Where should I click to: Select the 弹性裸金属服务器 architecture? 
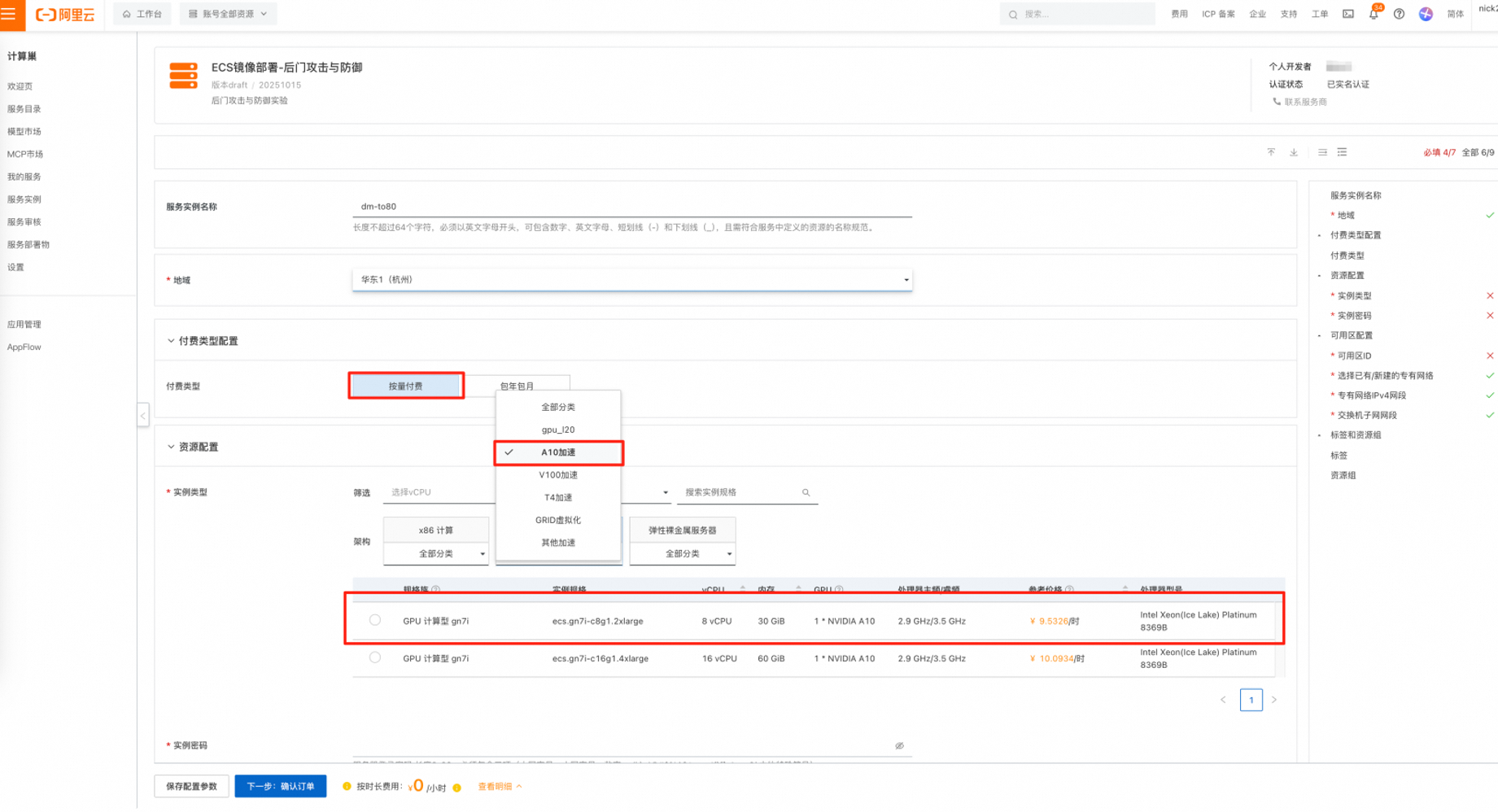coord(683,530)
